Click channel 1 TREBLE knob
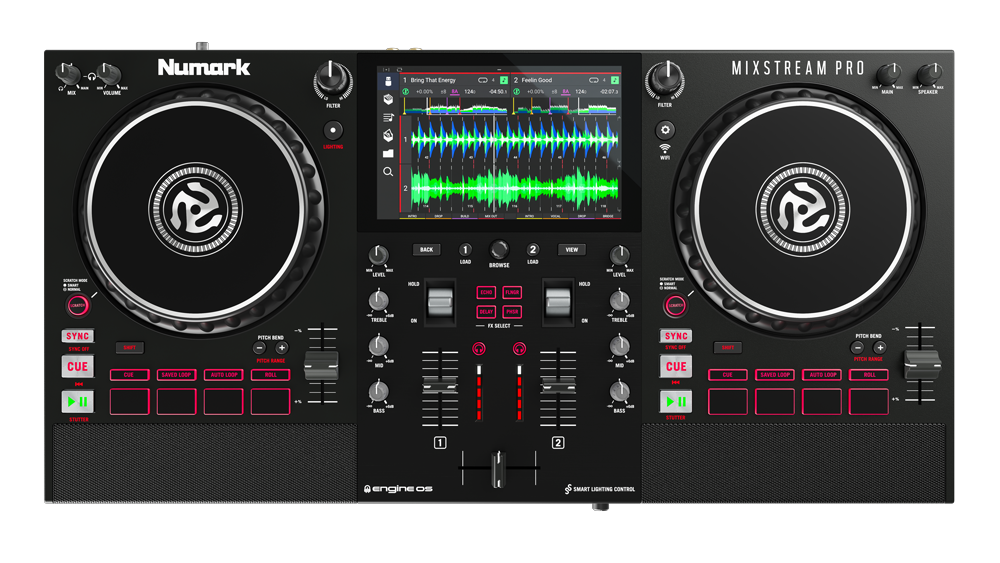 (379, 300)
